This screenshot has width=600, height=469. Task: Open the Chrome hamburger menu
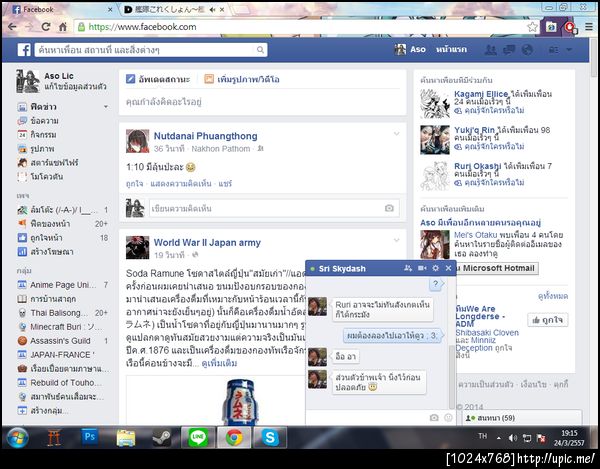click(x=589, y=27)
